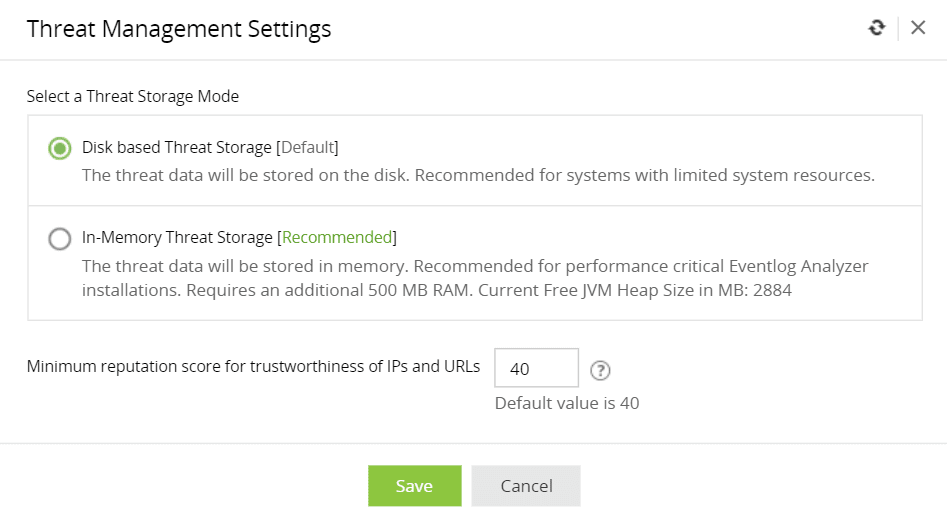Click the green 'Recommended' tag text

[337, 237]
